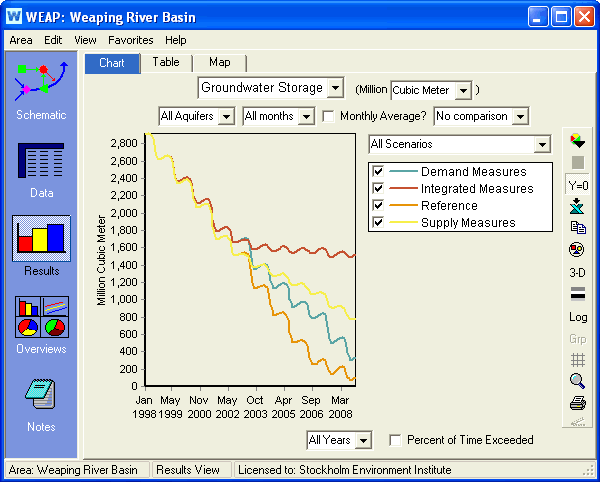The height and width of the screenshot is (482, 600).
Task: Maximize the WEAP window
Action: click(x=561, y=17)
